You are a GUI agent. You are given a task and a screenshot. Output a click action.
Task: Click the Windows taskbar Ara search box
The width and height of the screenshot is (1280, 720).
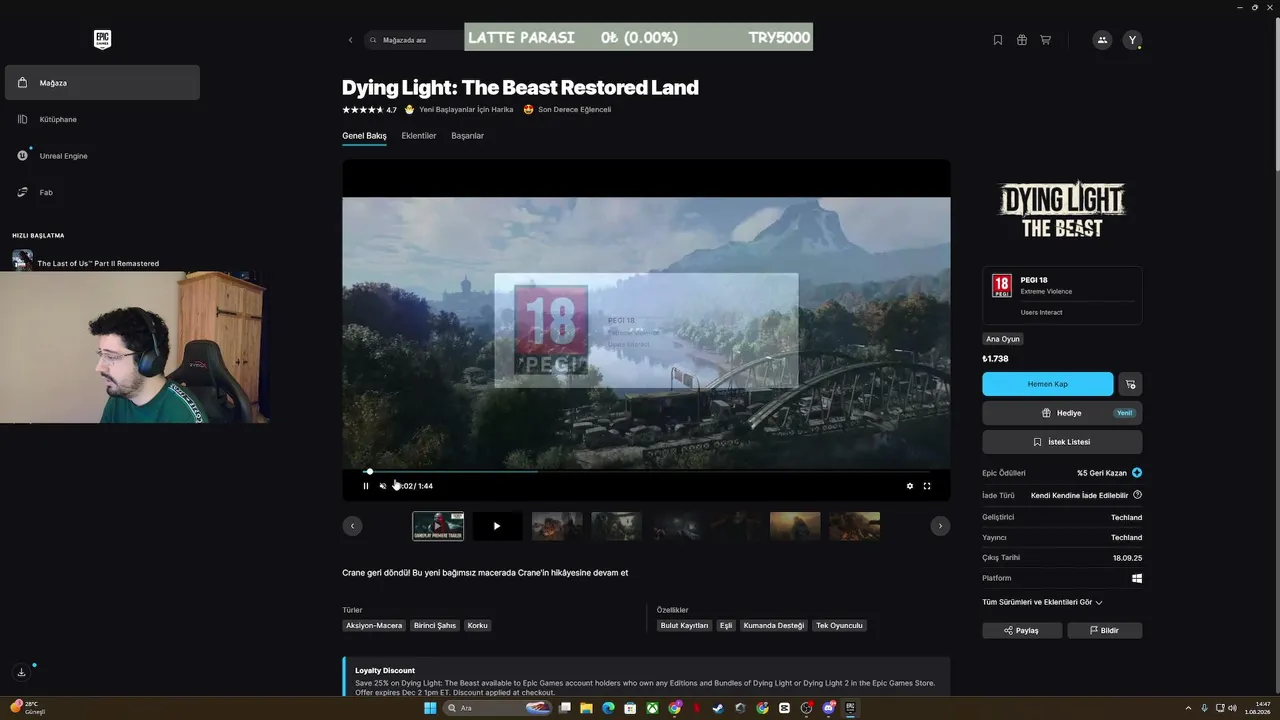coord(498,708)
